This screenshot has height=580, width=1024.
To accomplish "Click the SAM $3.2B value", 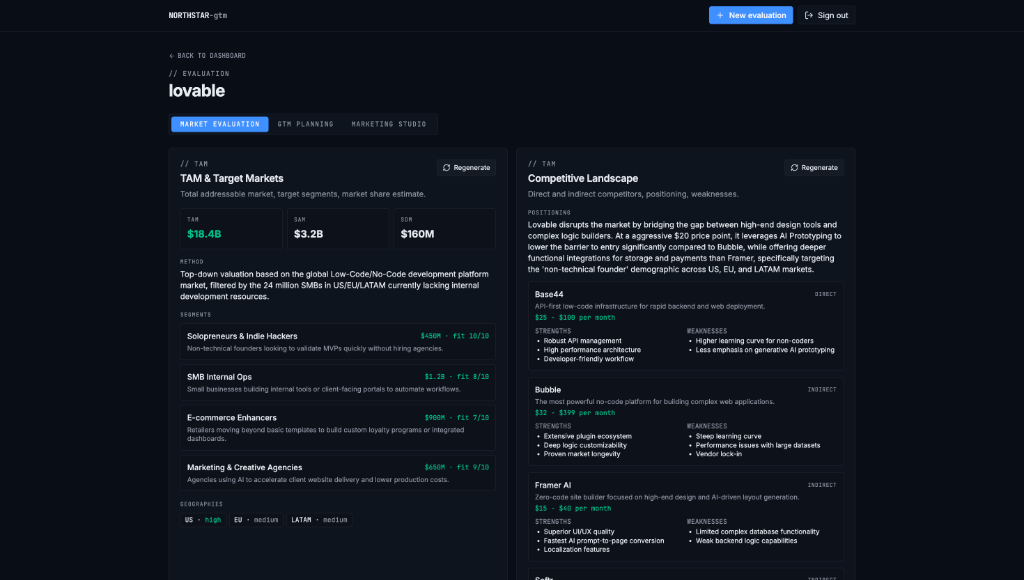I will pos(308,234).
